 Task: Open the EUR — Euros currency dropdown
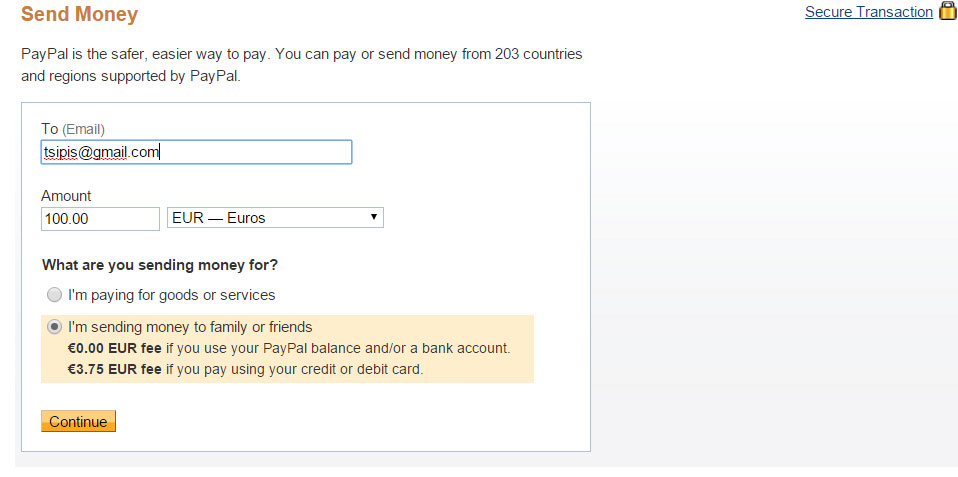coord(275,218)
